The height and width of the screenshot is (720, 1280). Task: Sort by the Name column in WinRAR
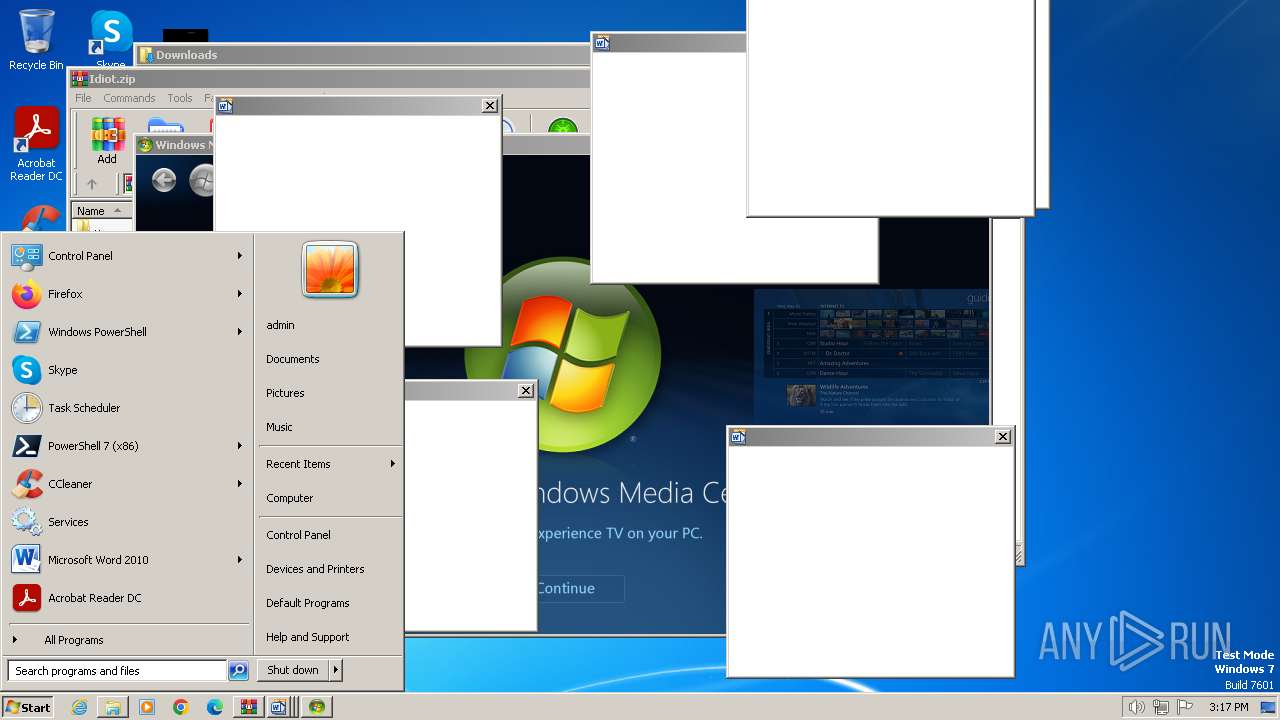pyautogui.click(x=102, y=211)
